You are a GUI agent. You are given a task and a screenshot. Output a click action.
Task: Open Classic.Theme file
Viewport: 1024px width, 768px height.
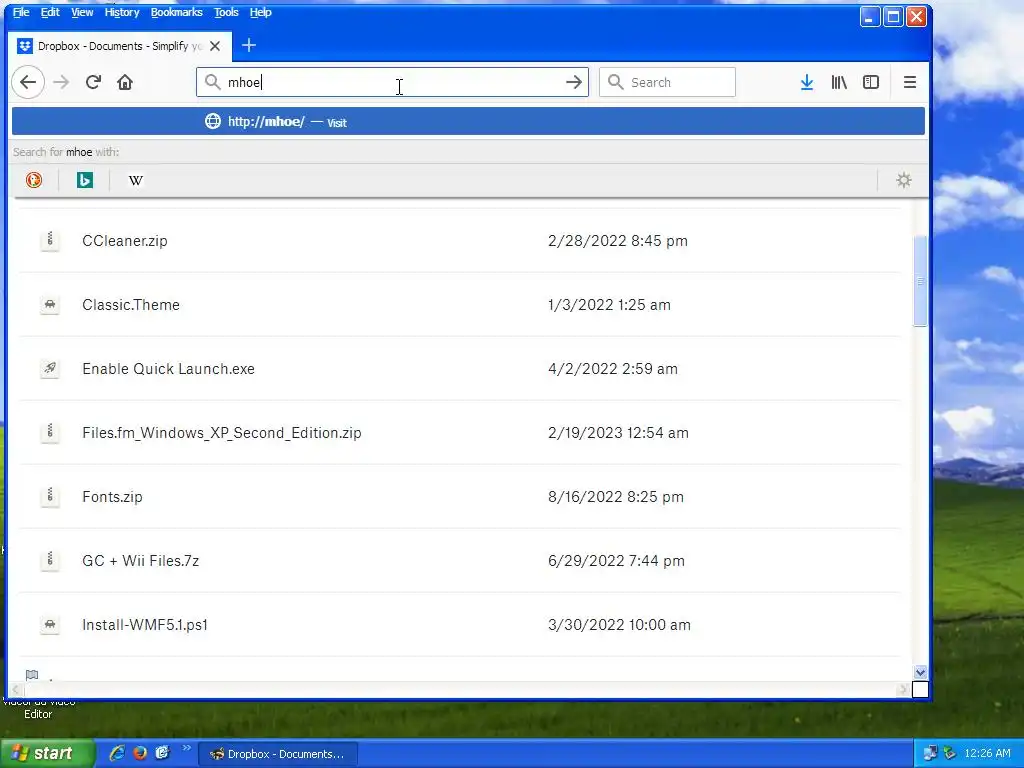[x=131, y=304]
